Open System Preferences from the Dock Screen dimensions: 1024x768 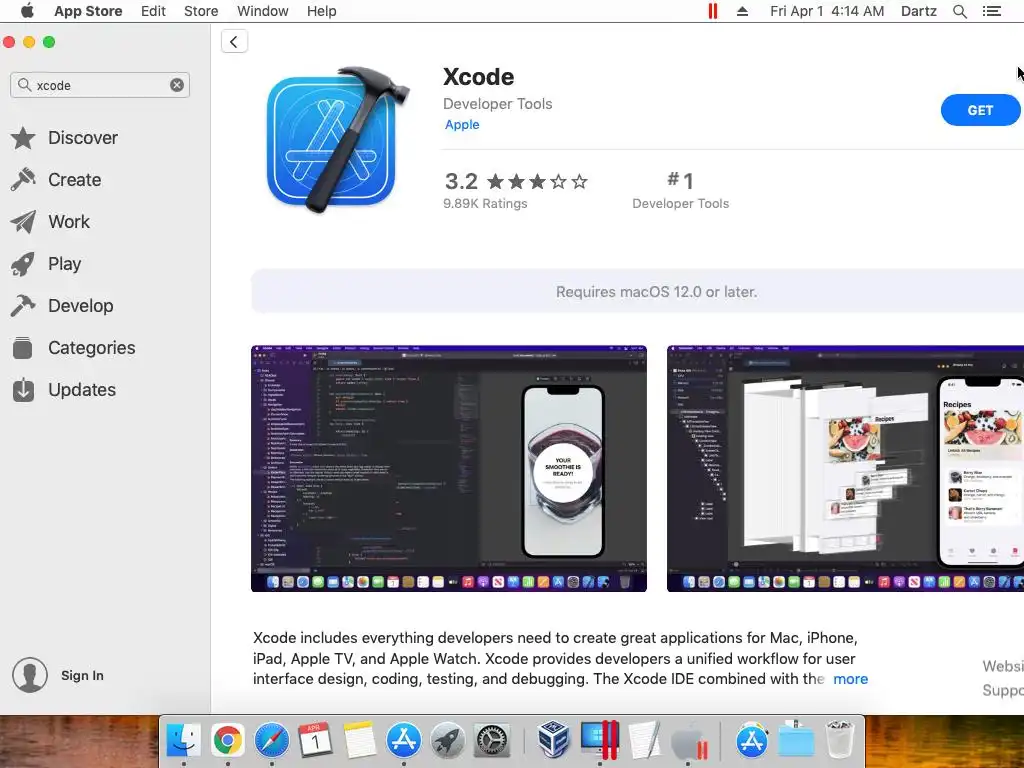point(491,741)
